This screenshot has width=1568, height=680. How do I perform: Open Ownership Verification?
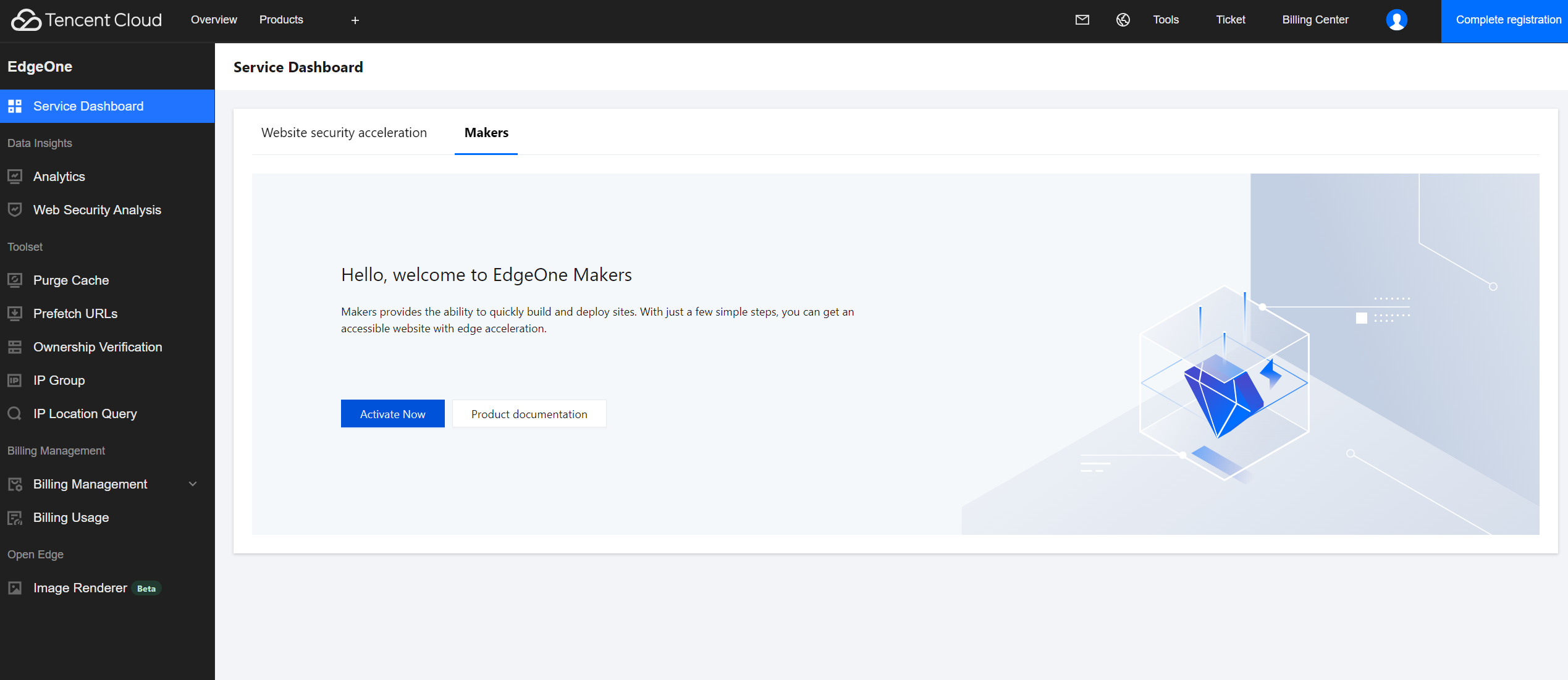click(x=107, y=347)
